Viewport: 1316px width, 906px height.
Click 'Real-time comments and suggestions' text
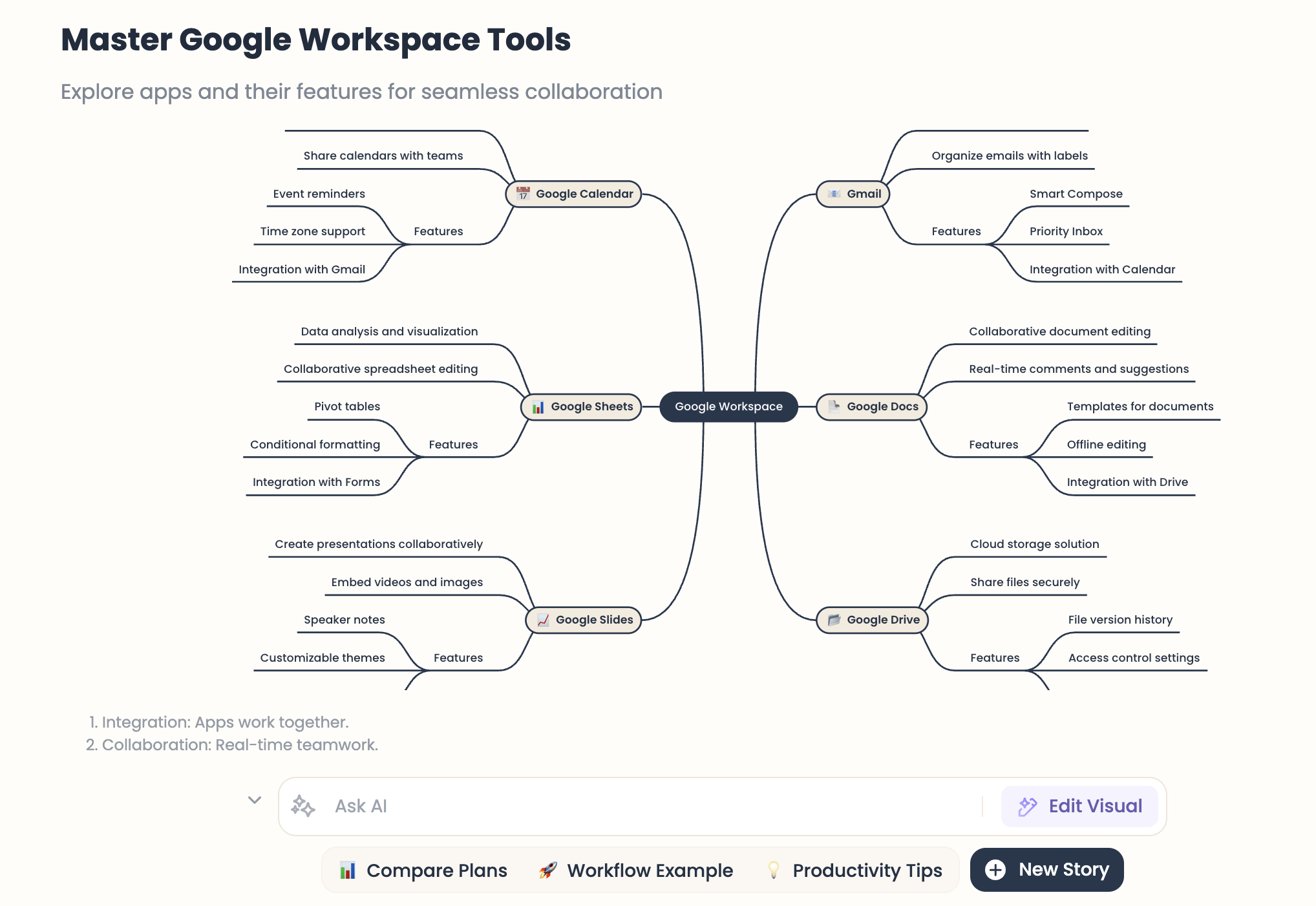tap(1079, 369)
